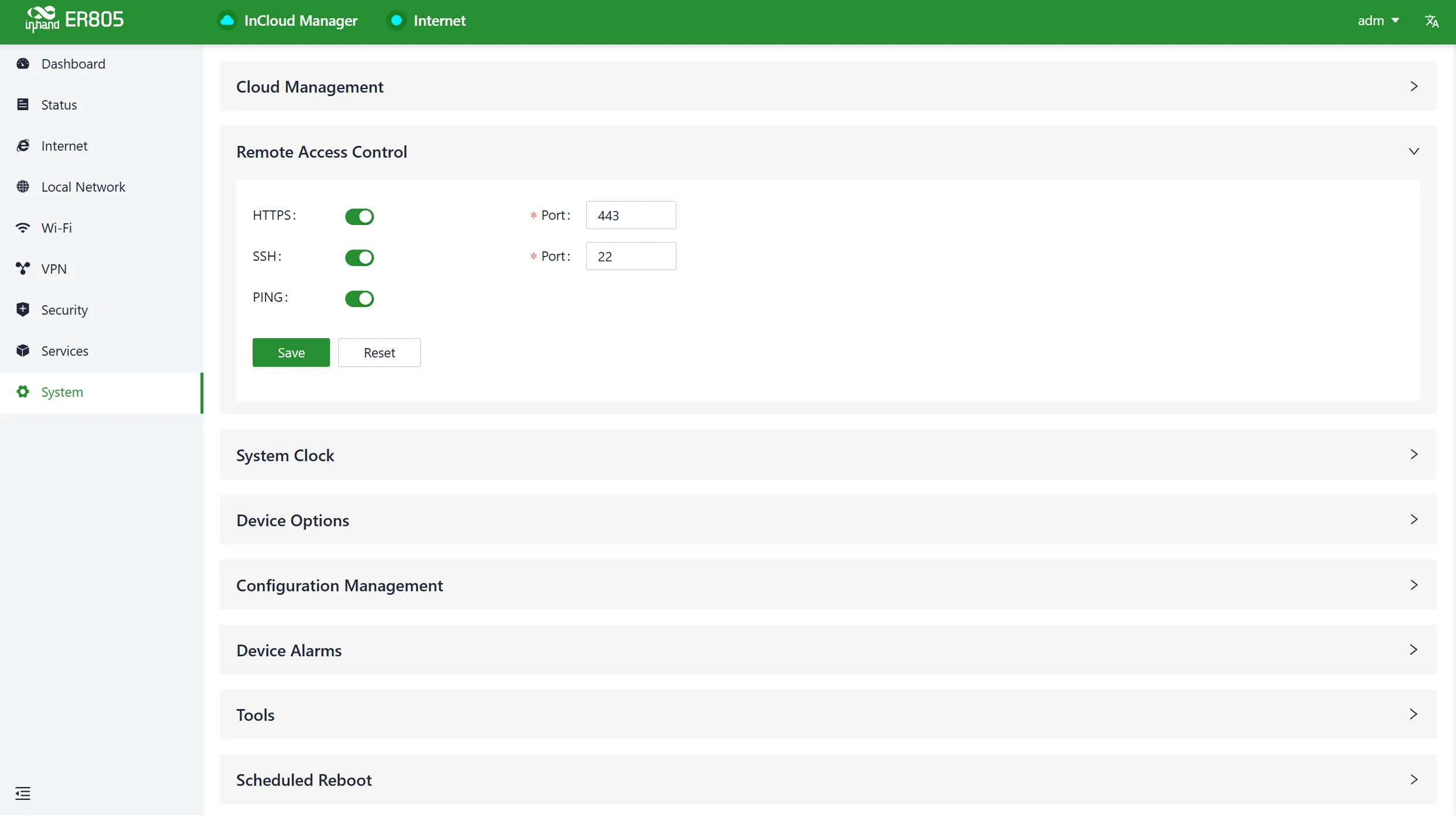This screenshot has height=821, width=1456.
Task: Click the VPN nodes icon
Action: pos(23,269)
